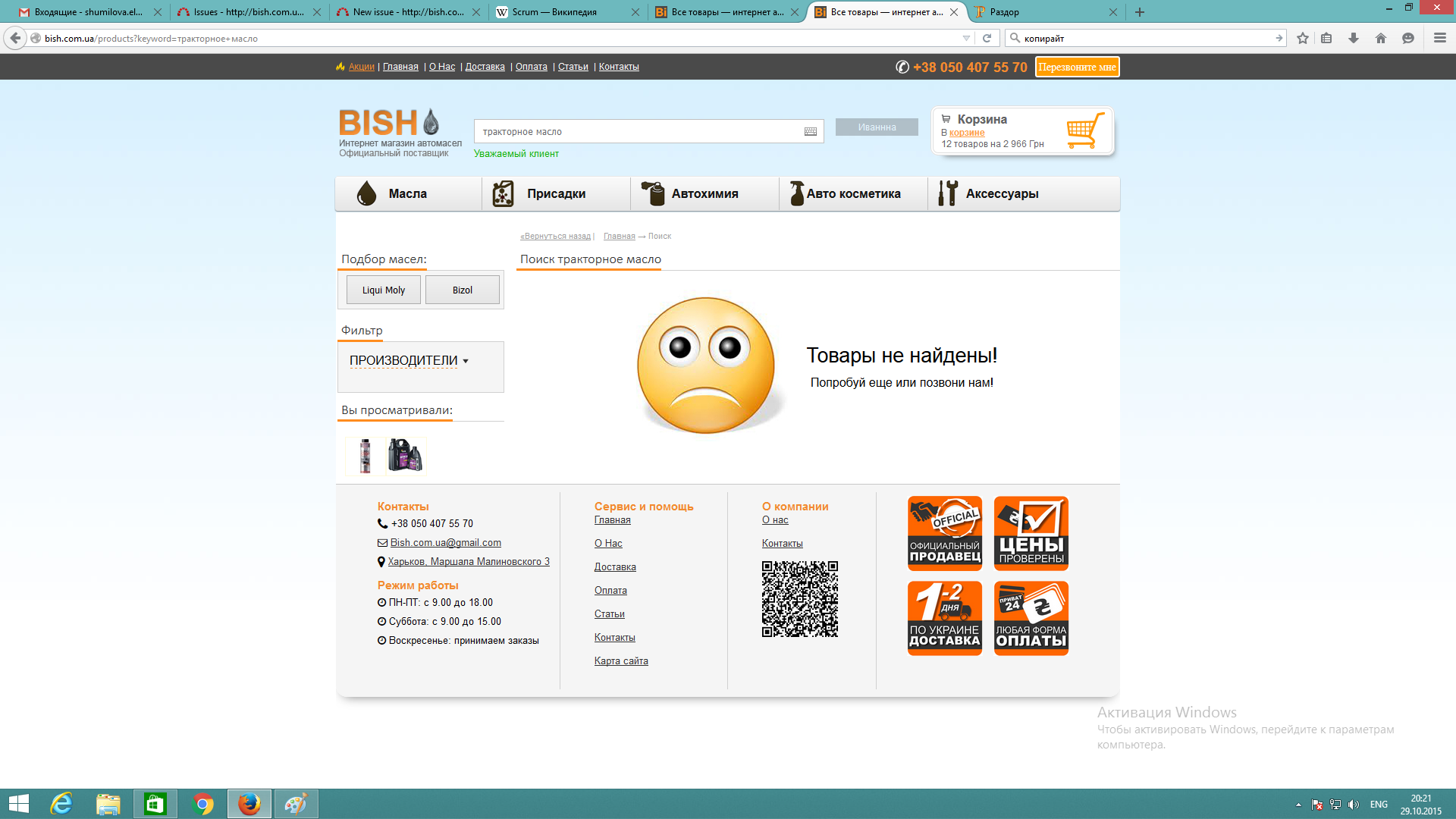Image resolution: width=1456 pixels, height=819 pixels.
Task: Launch Chrome from the taskbar
Action: click(202, 804)
